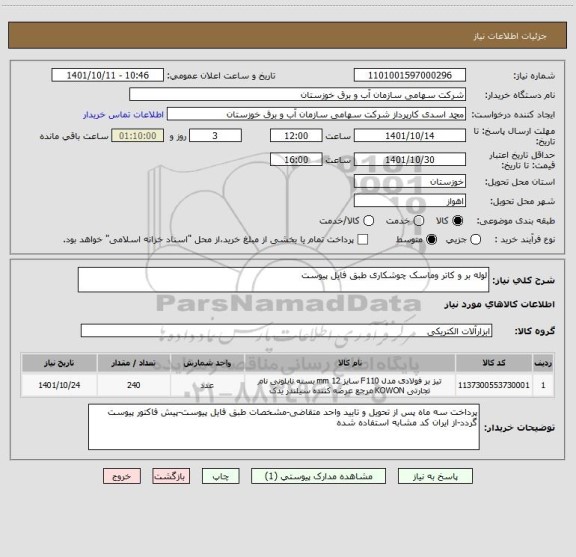Viewport: 576px width, 557px height.
Task: Click the price validity time 16:00 field
Action: [296, 159]
